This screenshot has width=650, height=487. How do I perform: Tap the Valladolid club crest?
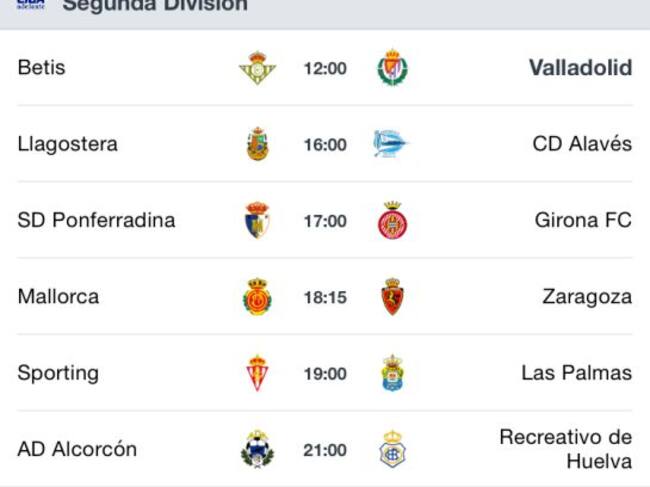[x=392, y=68]
